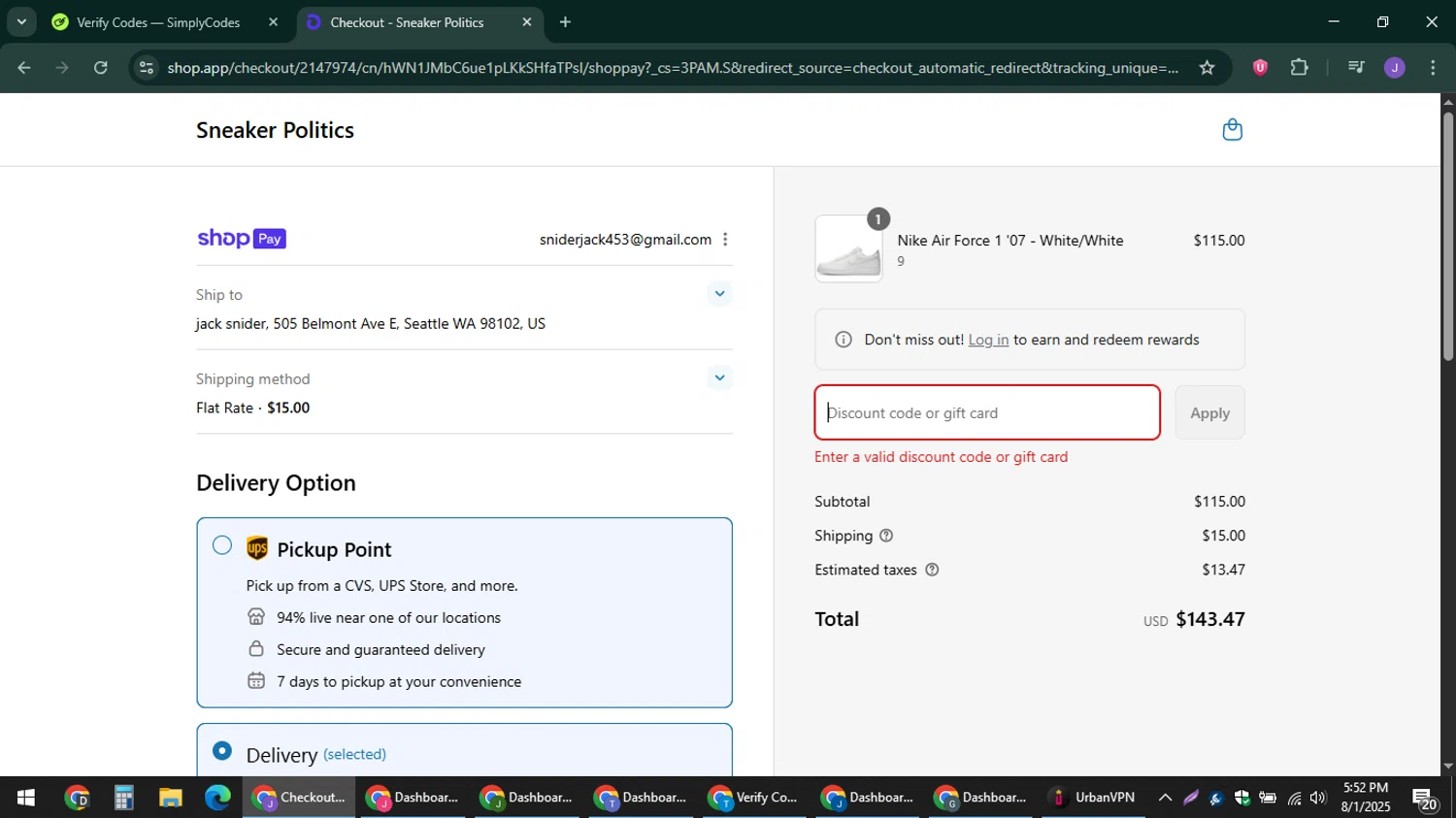Screen dimensions: 1456x818
Task: Click the Nike Air Force 1 '07 product name
Action: click(1010, 241)
